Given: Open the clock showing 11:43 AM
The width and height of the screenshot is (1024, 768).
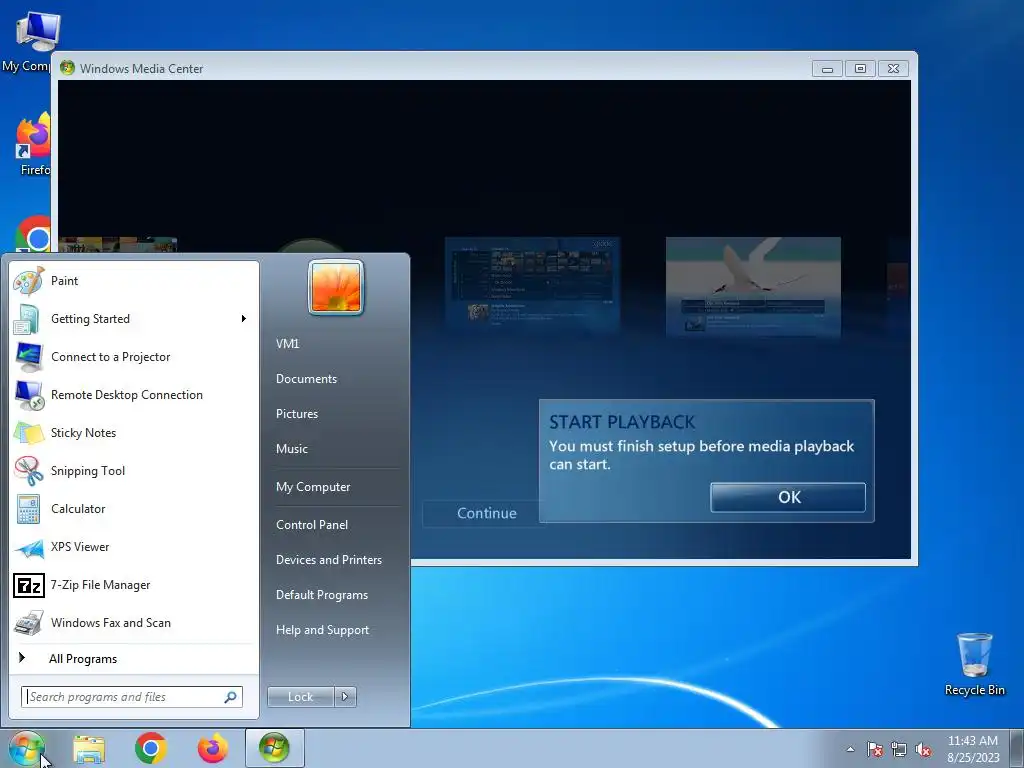Looking at the screenshot, I should [x=973, y=749].
